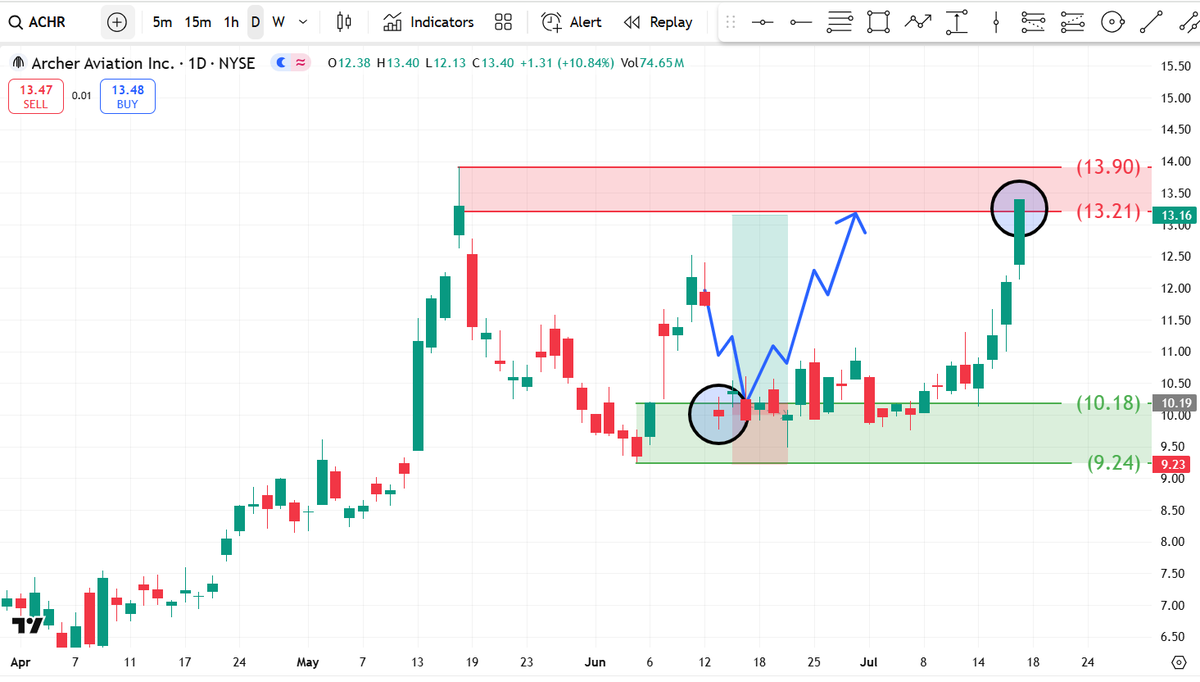Click the 13.48 BUY button
The width and height of the screenshot is (1200, 682).
coord(127,96)
